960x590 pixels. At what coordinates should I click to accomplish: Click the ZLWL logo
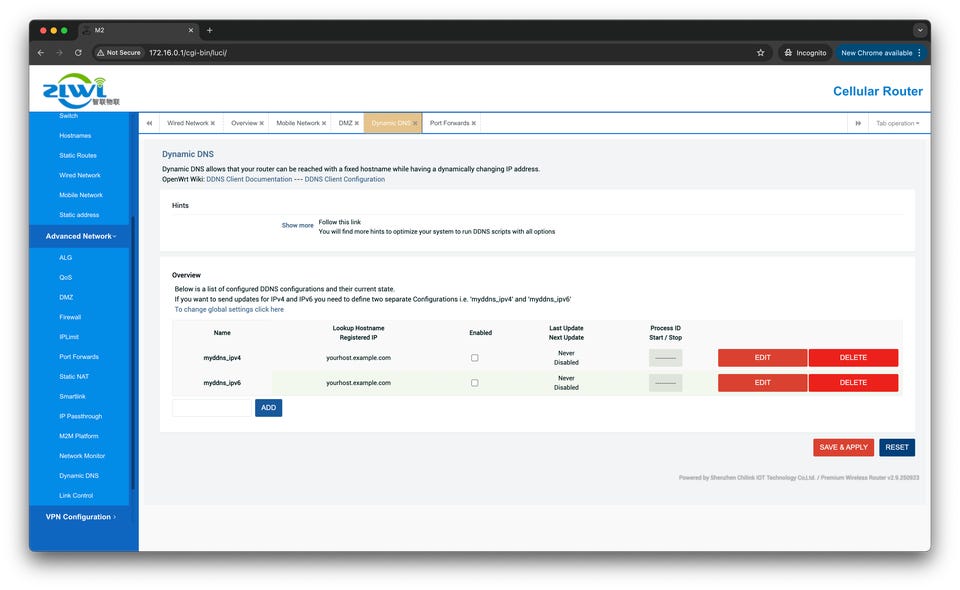[x=81, y=90]
